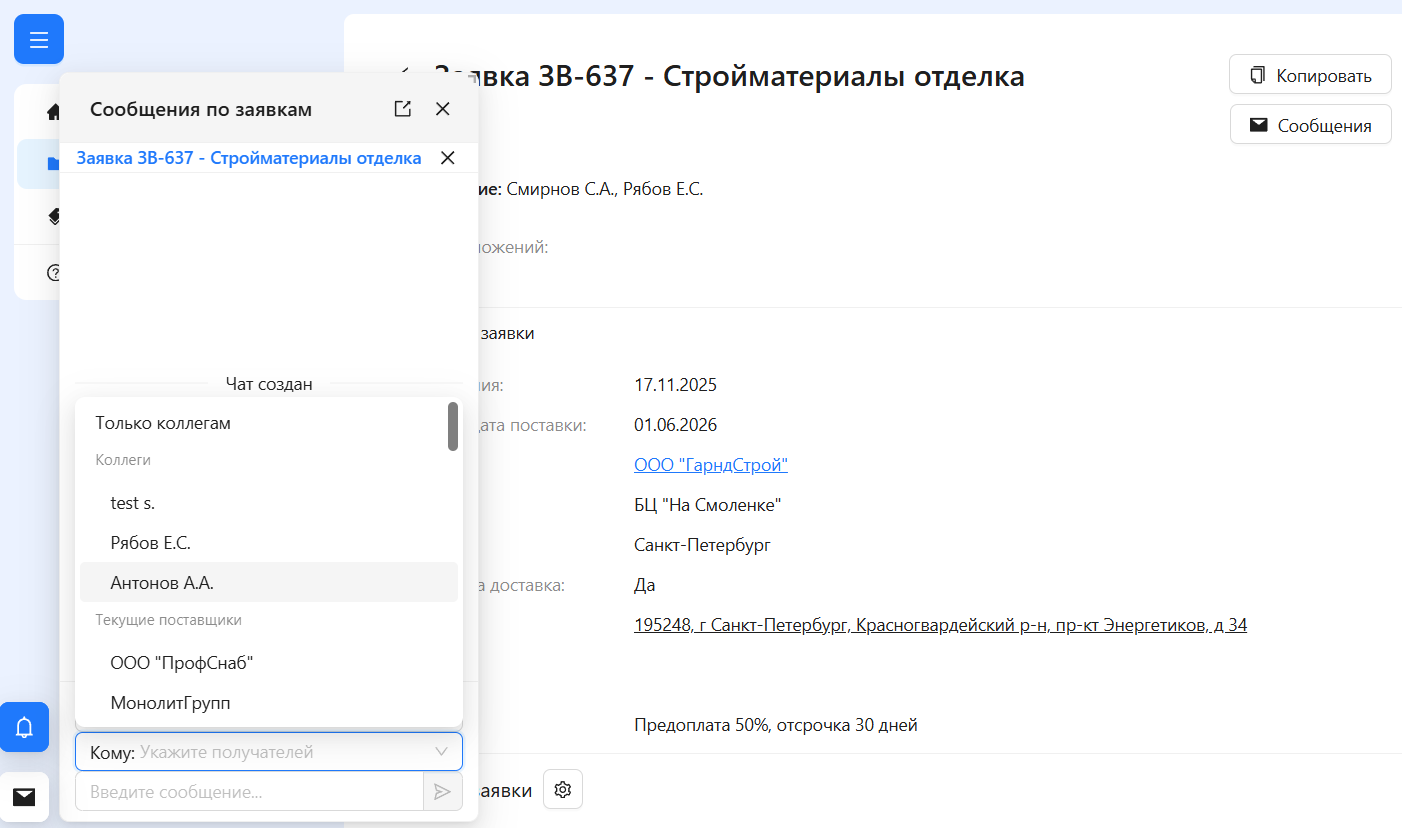Open the mail envelope icon bottom left

(x=24, y=797)
